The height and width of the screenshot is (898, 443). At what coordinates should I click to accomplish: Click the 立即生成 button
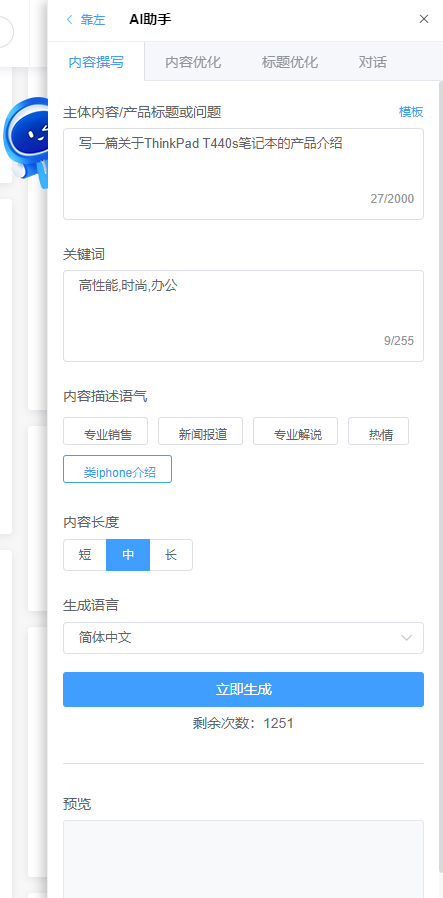coord(243,690)
